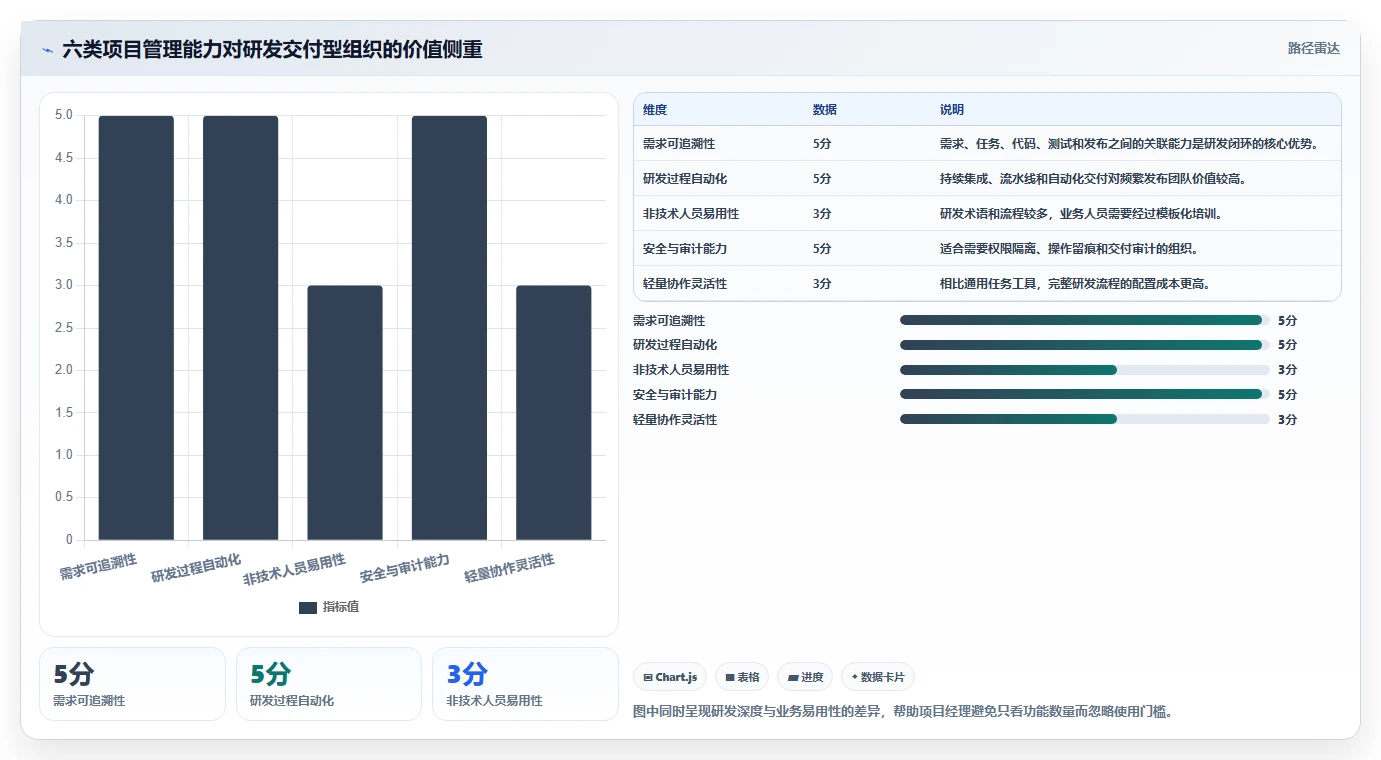Open the 5分 研发过程自动化 data card
This screenshot has width=1381, height=760.
[x=329, y=684]
